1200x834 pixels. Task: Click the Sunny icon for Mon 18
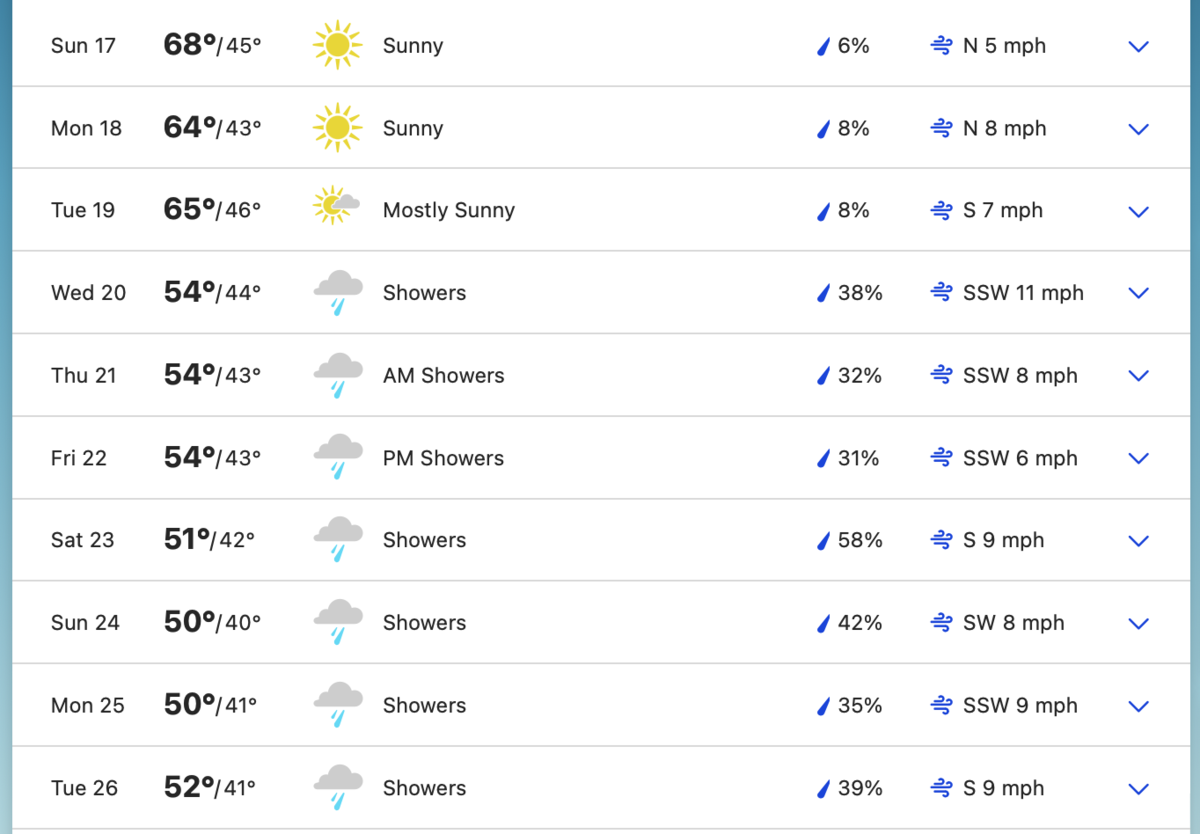[x=337, y=128]
